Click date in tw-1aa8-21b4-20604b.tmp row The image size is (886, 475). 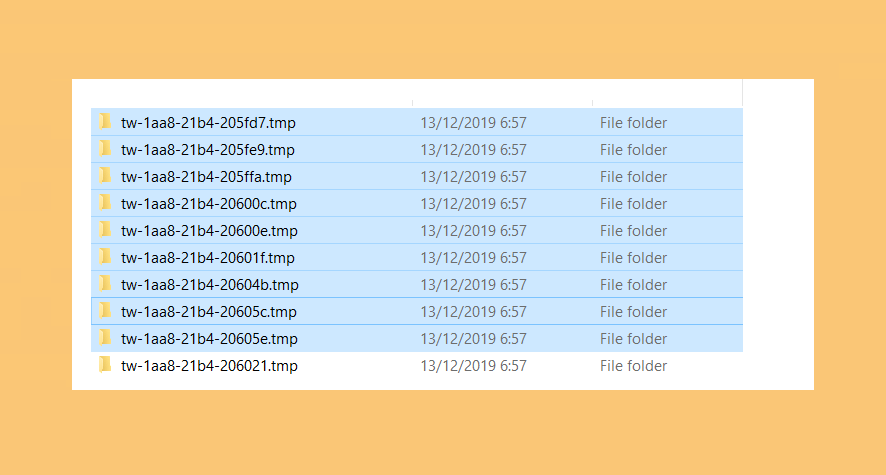474,285
